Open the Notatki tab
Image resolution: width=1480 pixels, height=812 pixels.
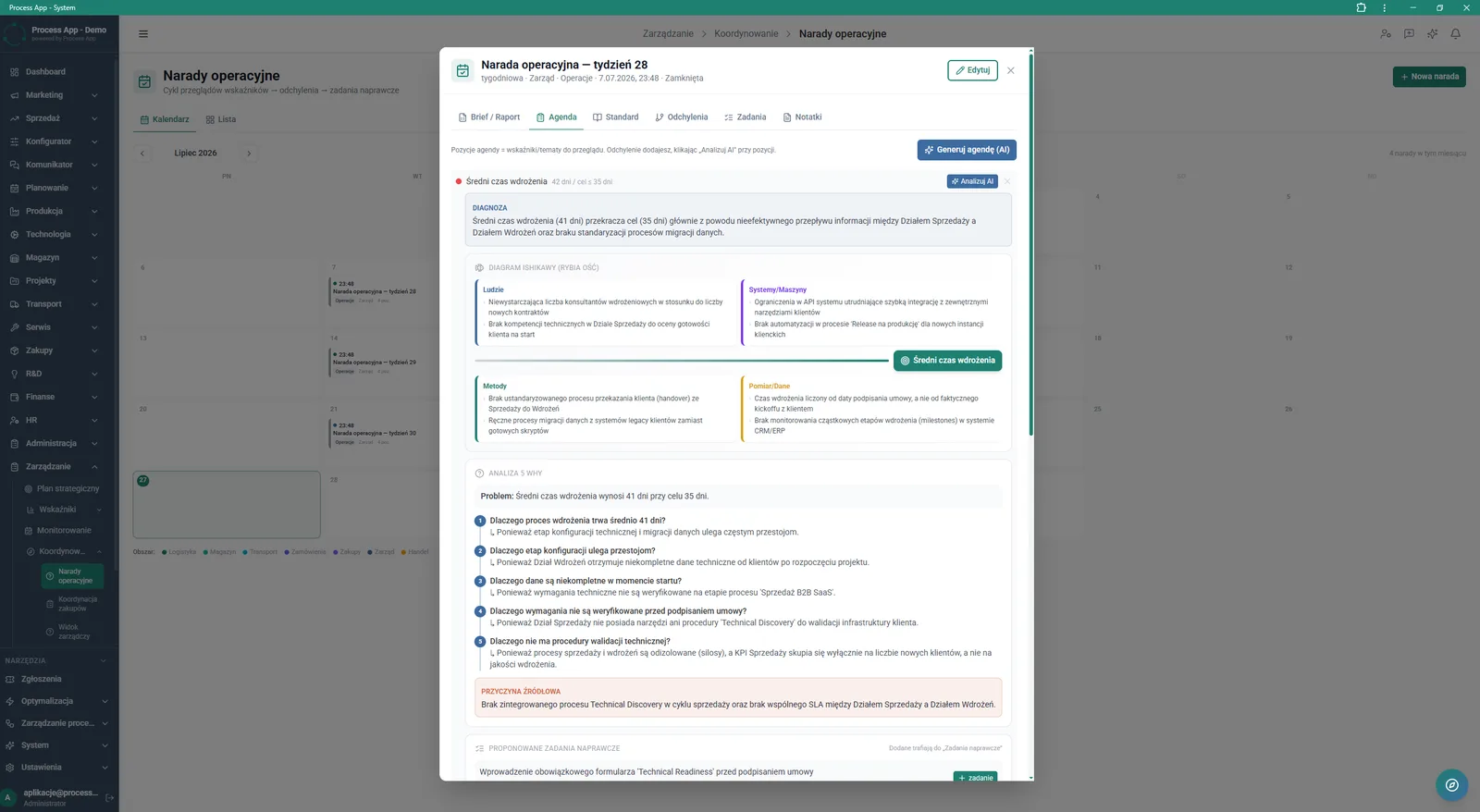point(802,117)
